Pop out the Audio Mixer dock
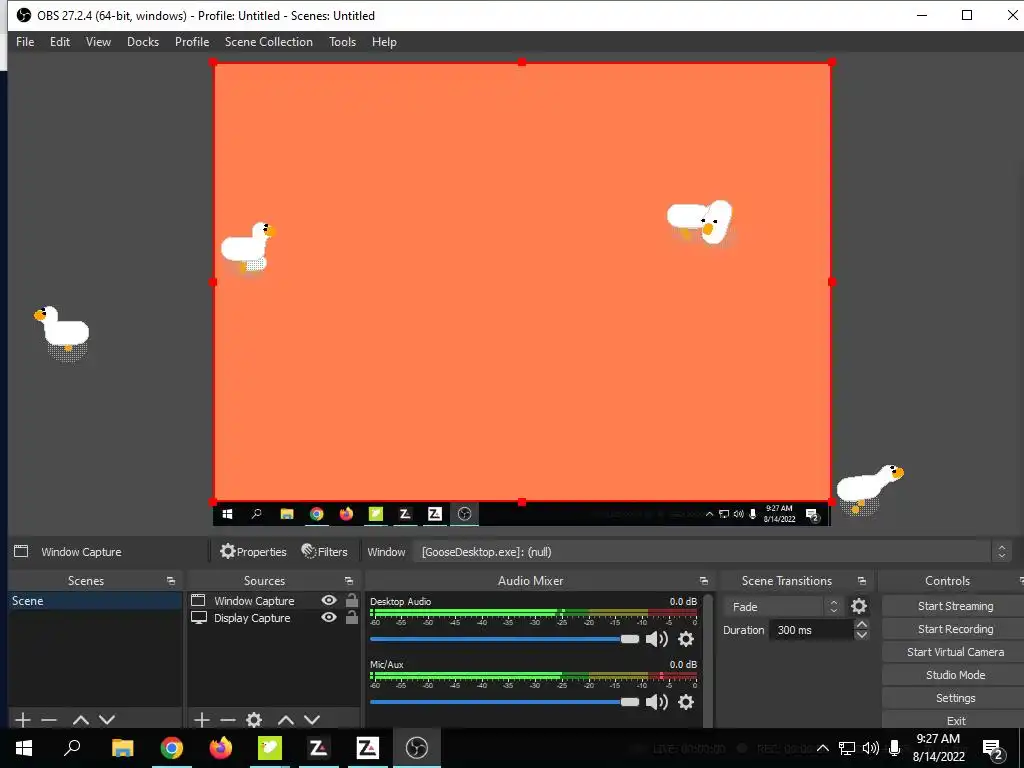Screen dimensions: 1024x768 point(703,581)
